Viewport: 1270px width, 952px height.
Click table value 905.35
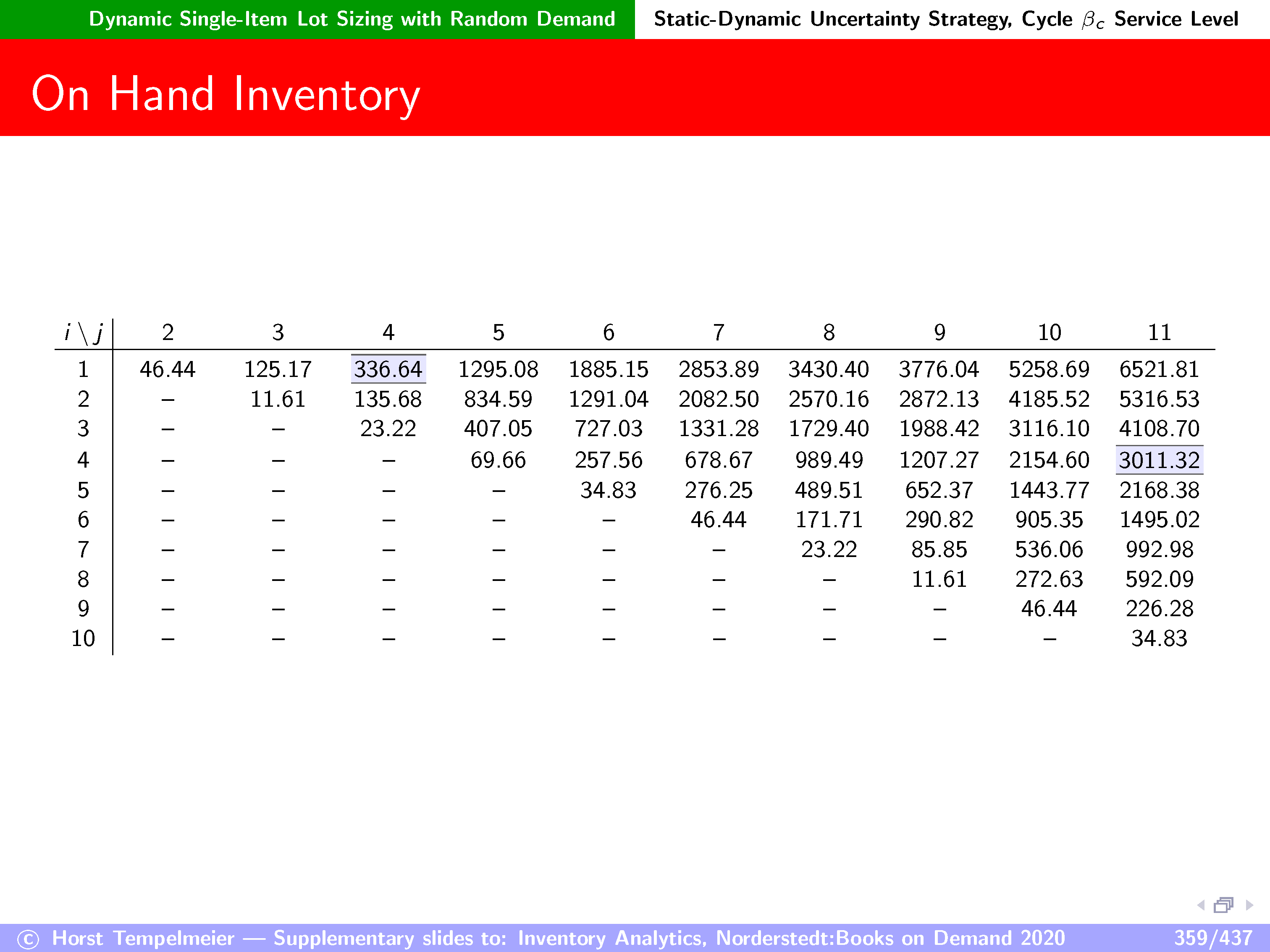pyautogui.click(x=1049, y=519)
